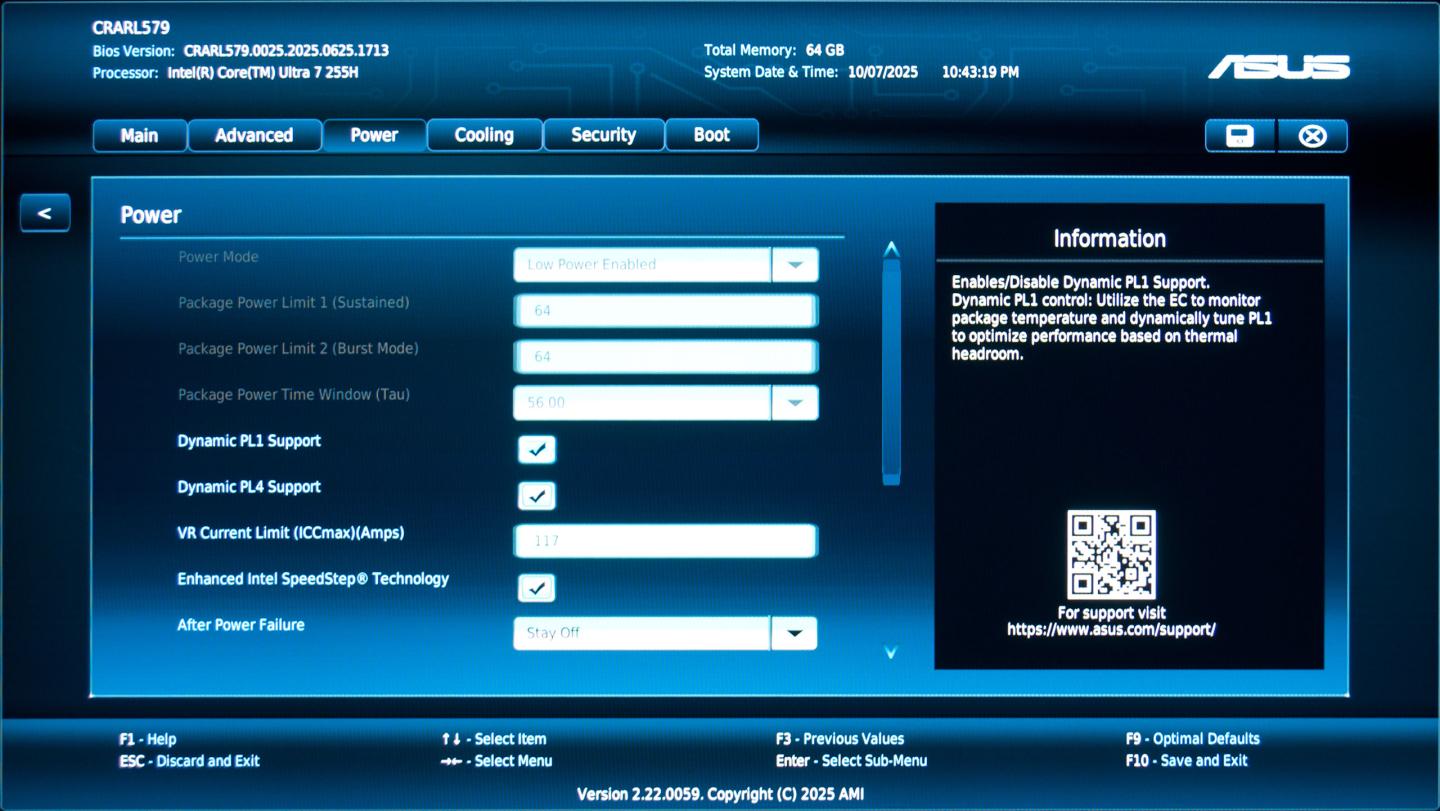Click the Version 2.22.0059 AMI copyright text
Image resolution: width=1440 pixels, height=811 pixels.
coord(720,794)
